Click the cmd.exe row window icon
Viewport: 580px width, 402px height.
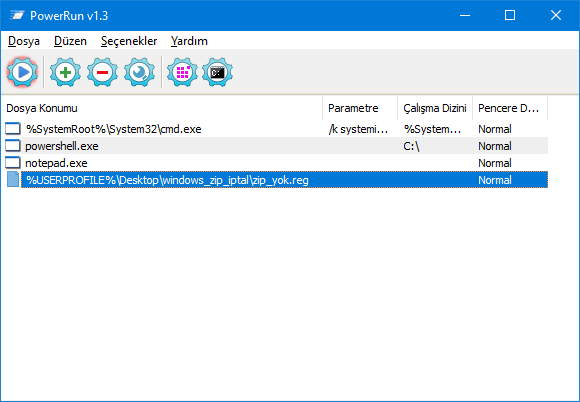click(x=13, y=129)
